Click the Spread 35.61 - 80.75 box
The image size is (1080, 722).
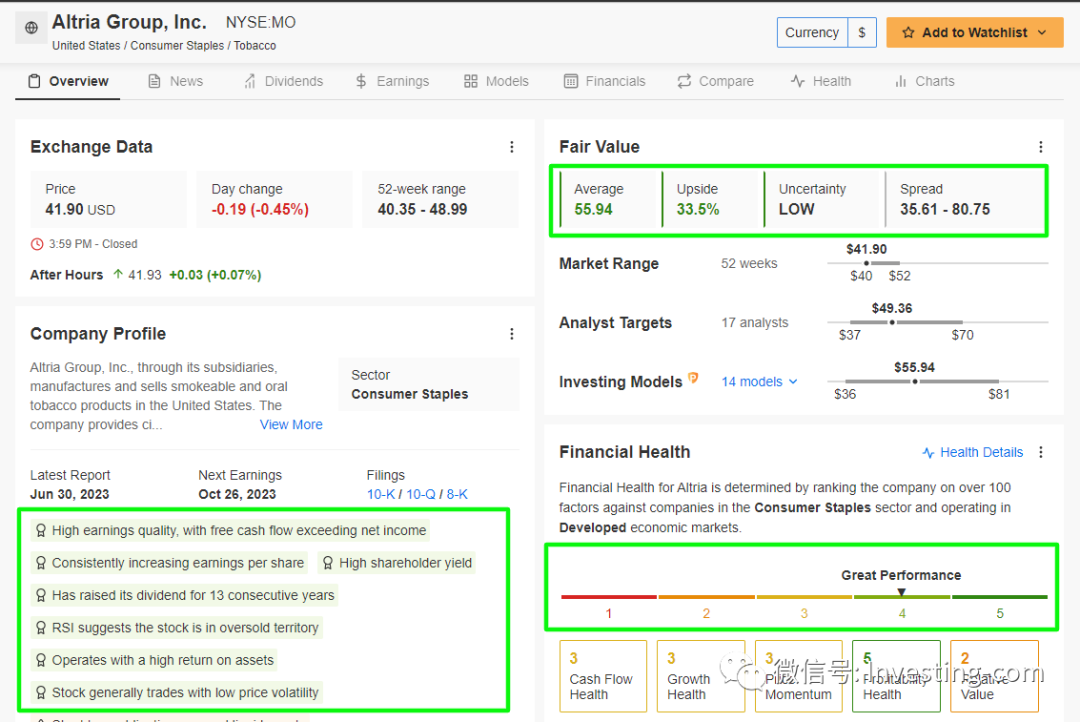[964, 199]
